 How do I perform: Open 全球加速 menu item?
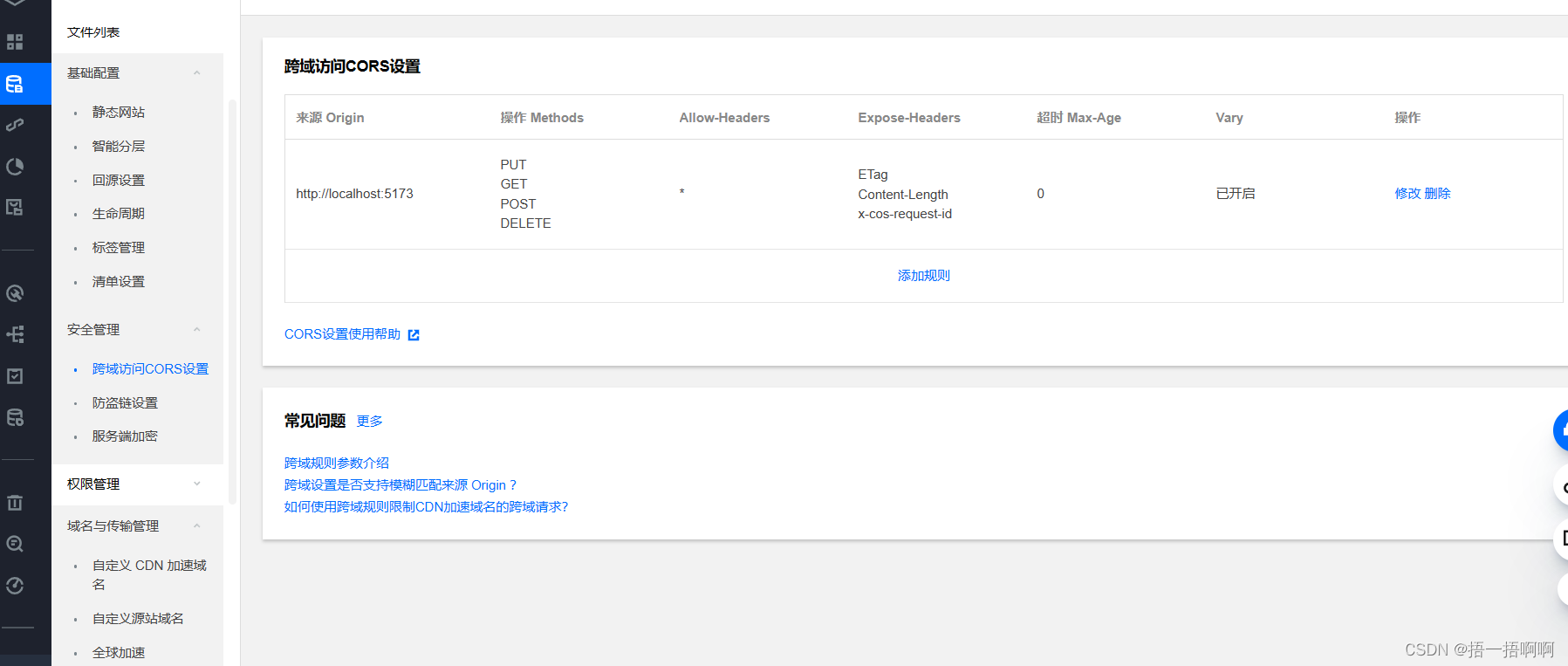[119, 653]
